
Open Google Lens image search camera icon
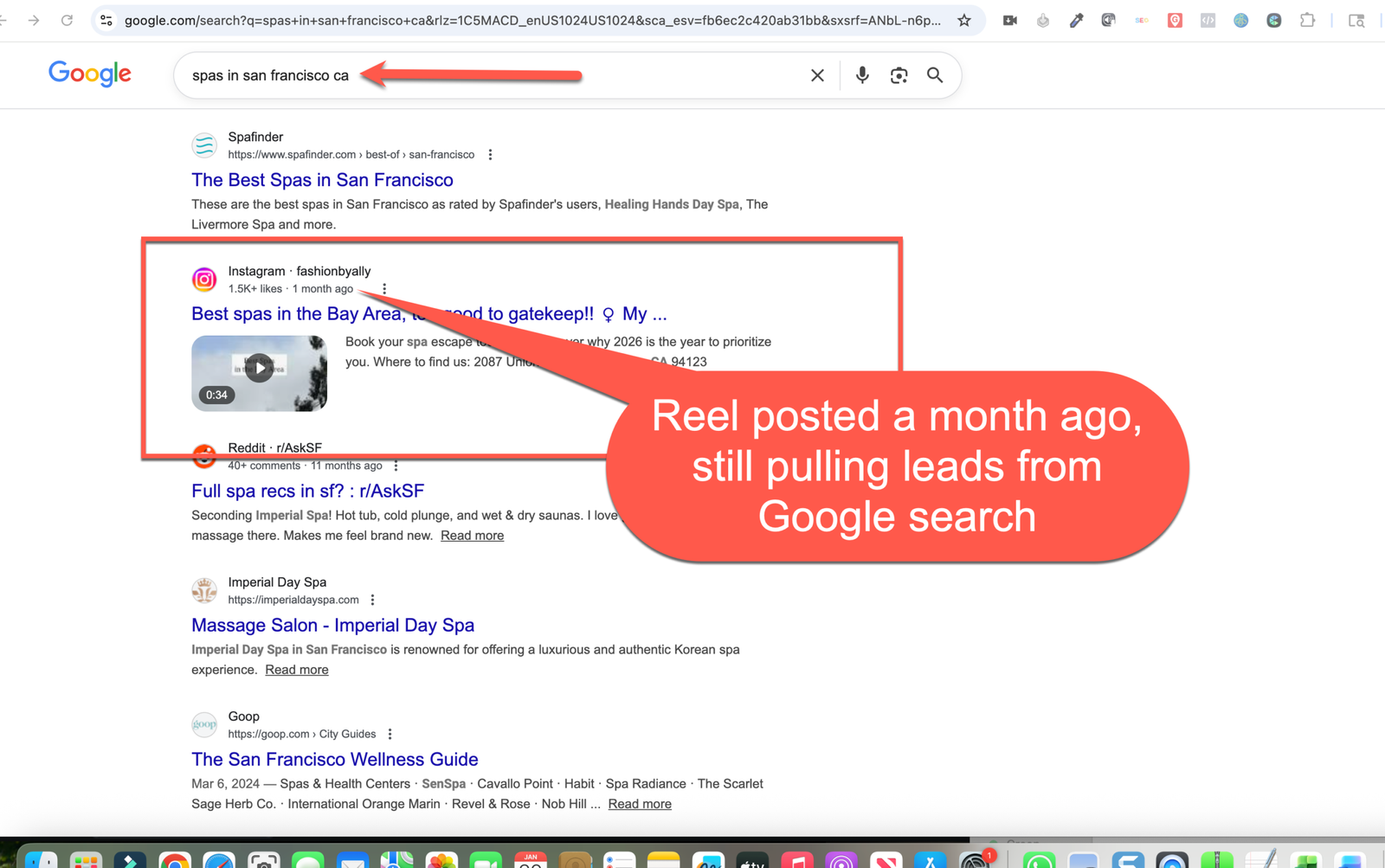(x=899, y=75)
